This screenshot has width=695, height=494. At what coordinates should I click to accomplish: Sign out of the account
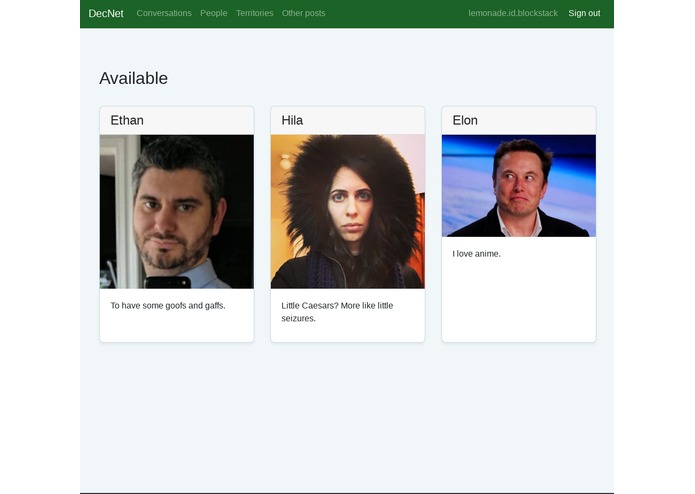click(x=584, y=13)
